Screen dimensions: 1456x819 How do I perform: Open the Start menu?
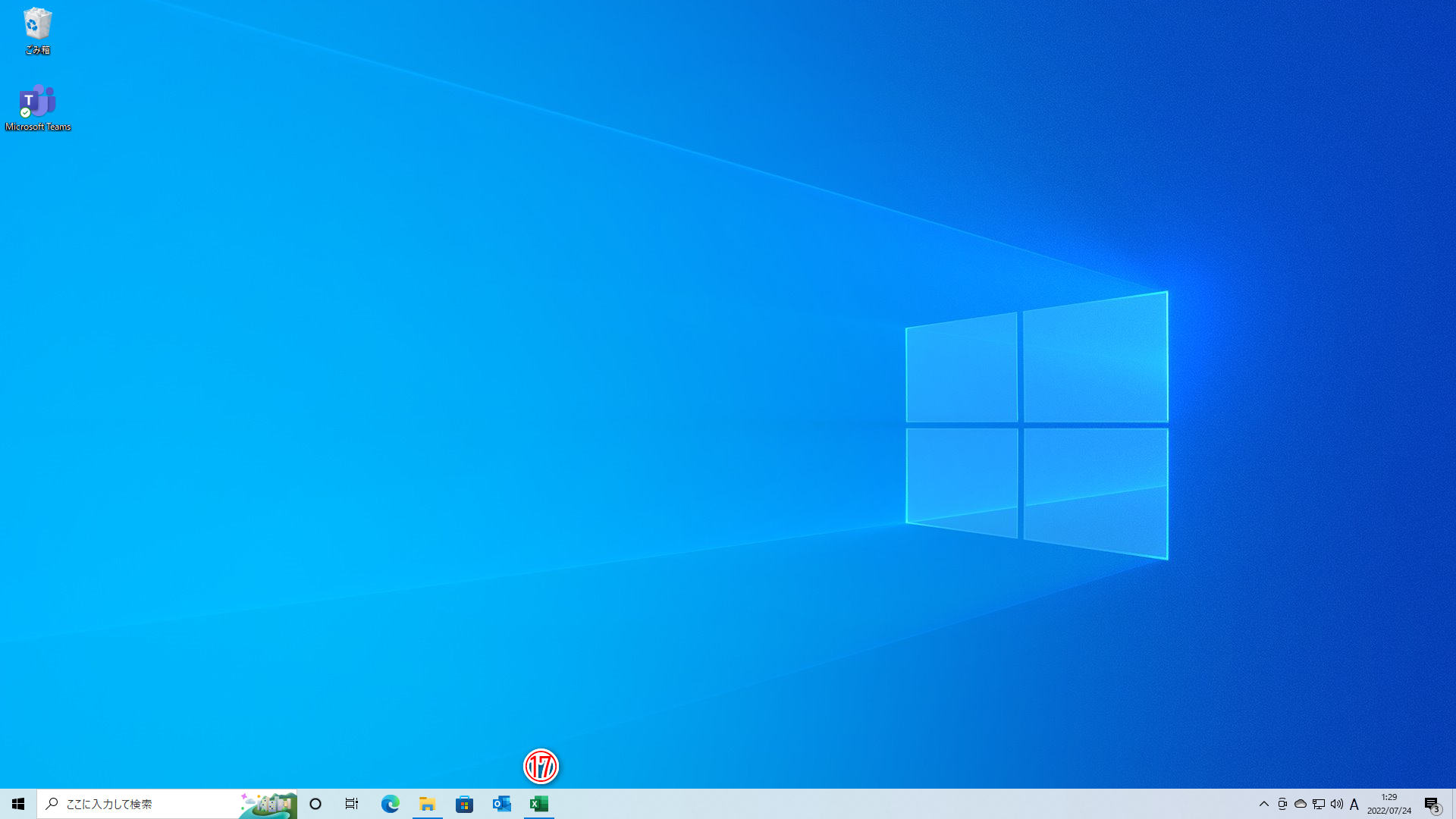(x=17, y=805)
